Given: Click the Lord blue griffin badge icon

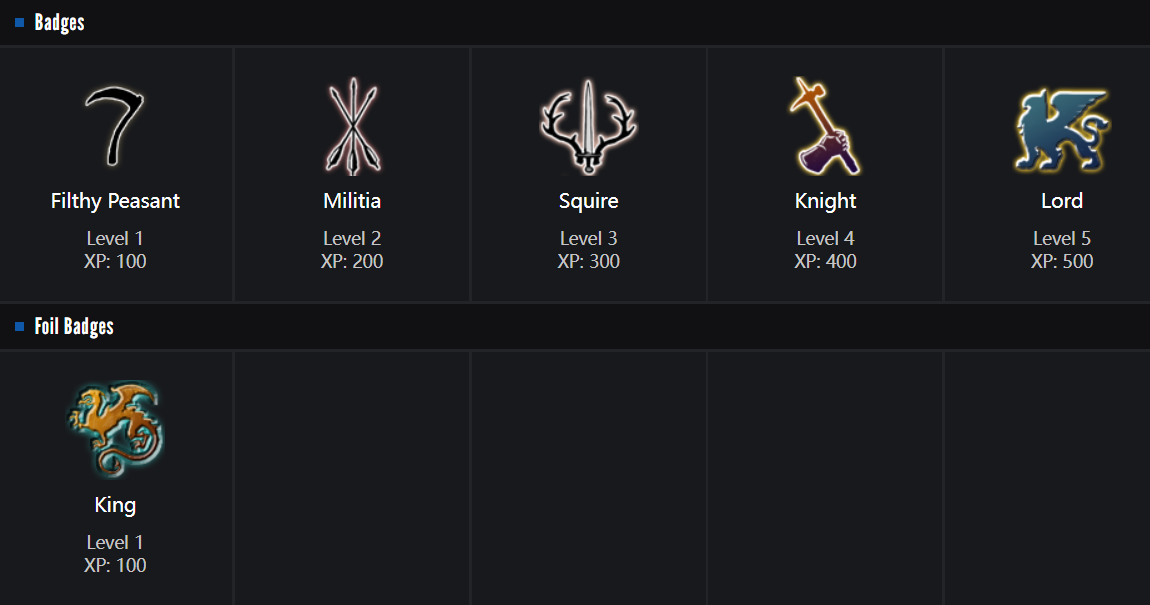Looking at the screenshot, I should pos(1061,130).
